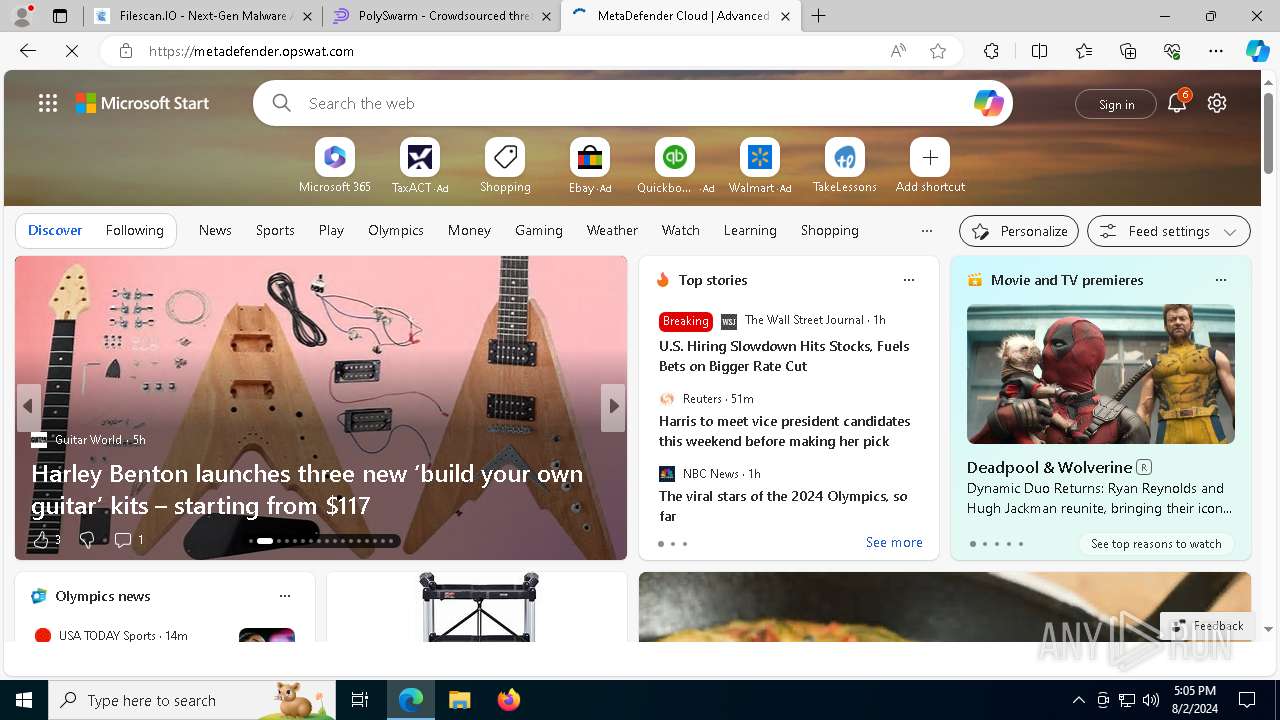Click the Sign in button
Image resolution: width=1280 pixels, height=720 pixels.
[x=1116, y=104]
